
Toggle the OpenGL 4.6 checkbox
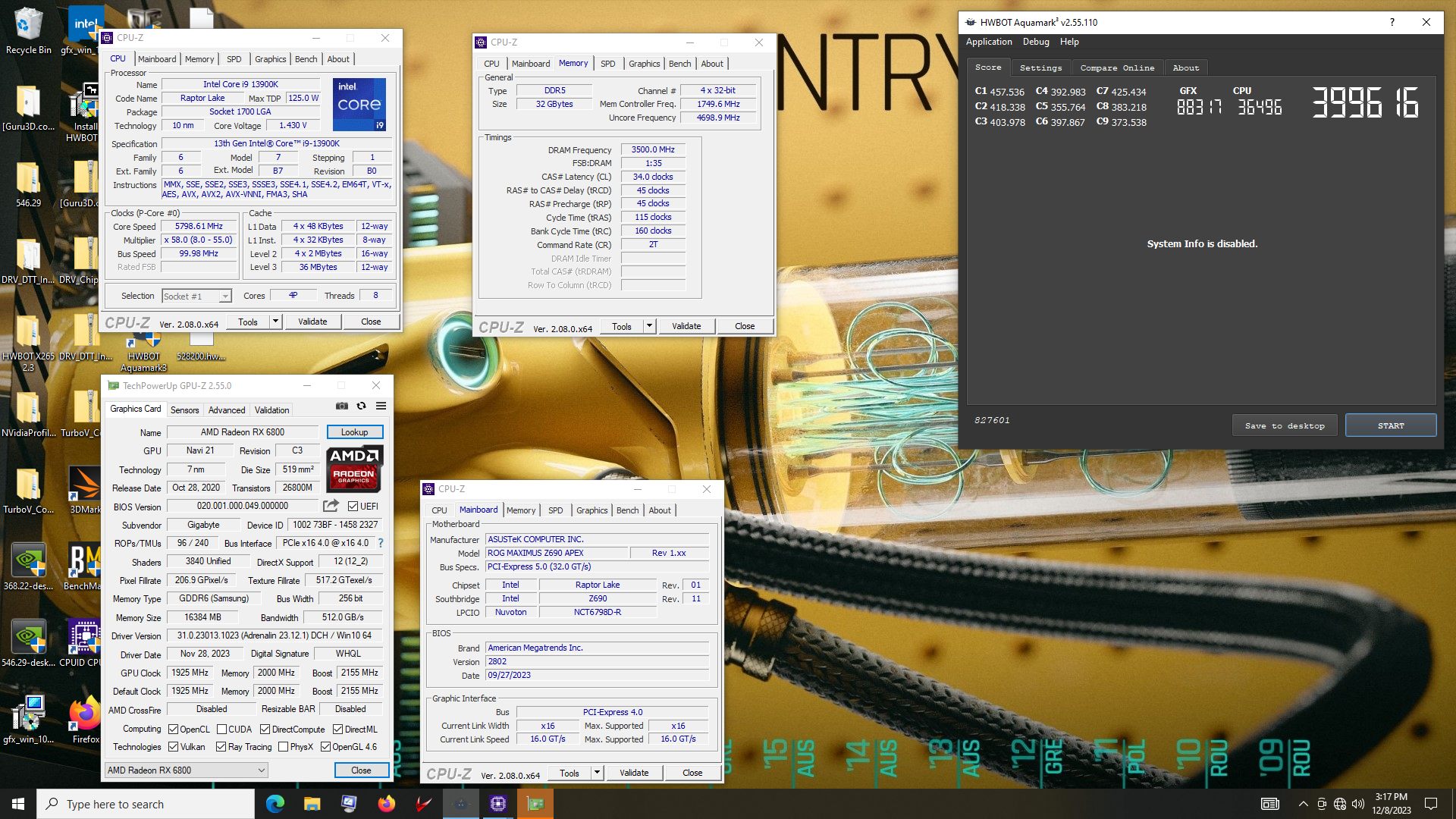click(325, 746)
